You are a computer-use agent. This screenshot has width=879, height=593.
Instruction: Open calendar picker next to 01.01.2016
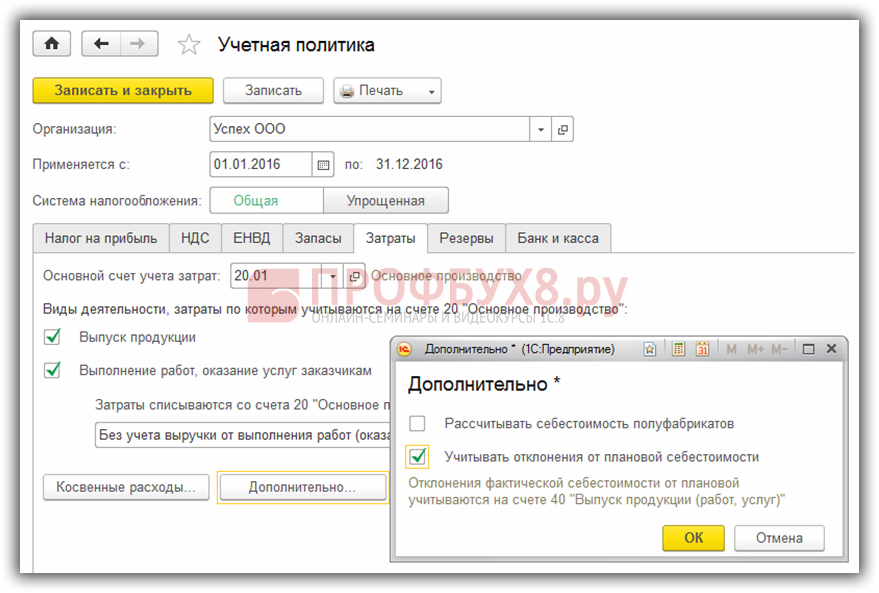coord(323,164)
